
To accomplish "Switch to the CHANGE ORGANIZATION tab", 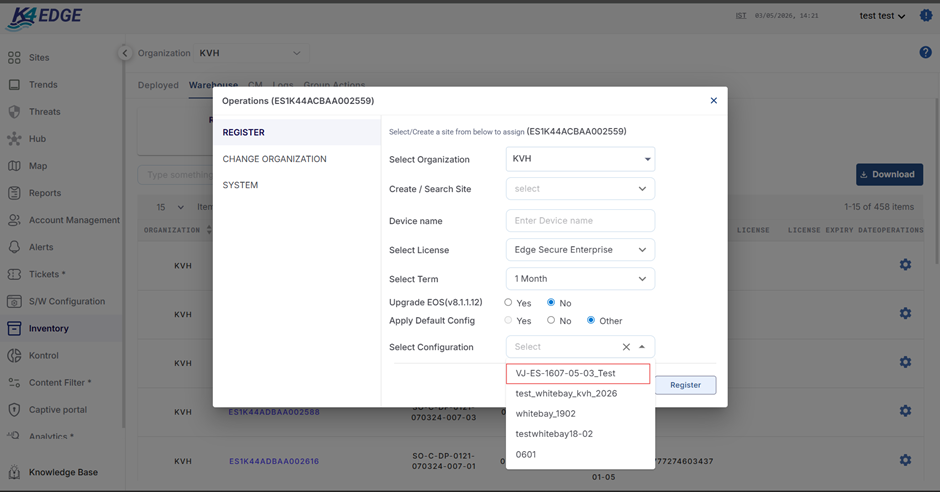I will click(274, 159).
